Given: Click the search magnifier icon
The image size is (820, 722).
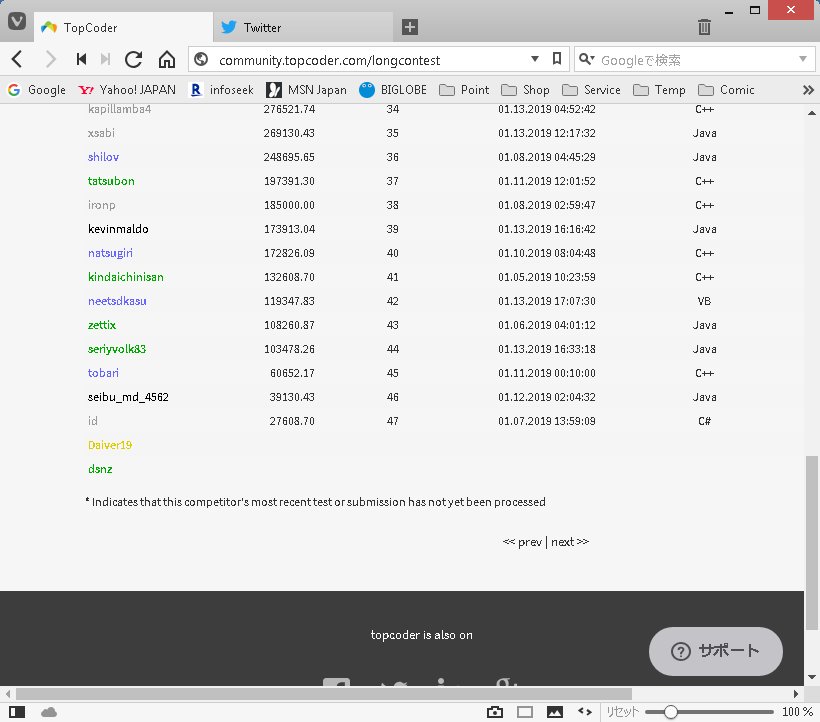Looking at the screenshot, I should pyautogui.click(x=586, y=59).
